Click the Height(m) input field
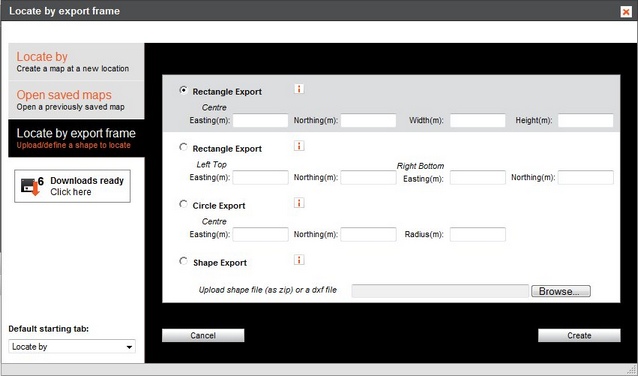This screenshot has width=638, height=376. pyautogui.click(x=586, y=120)
